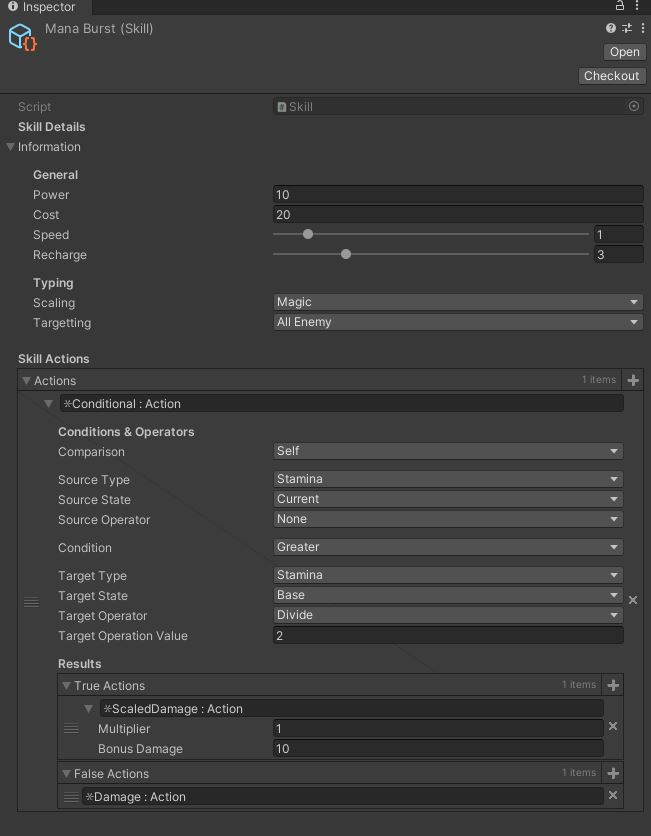This screenshot has height=836, width=651.
Task: Click the Recharge slider handle
Action: 346,254
